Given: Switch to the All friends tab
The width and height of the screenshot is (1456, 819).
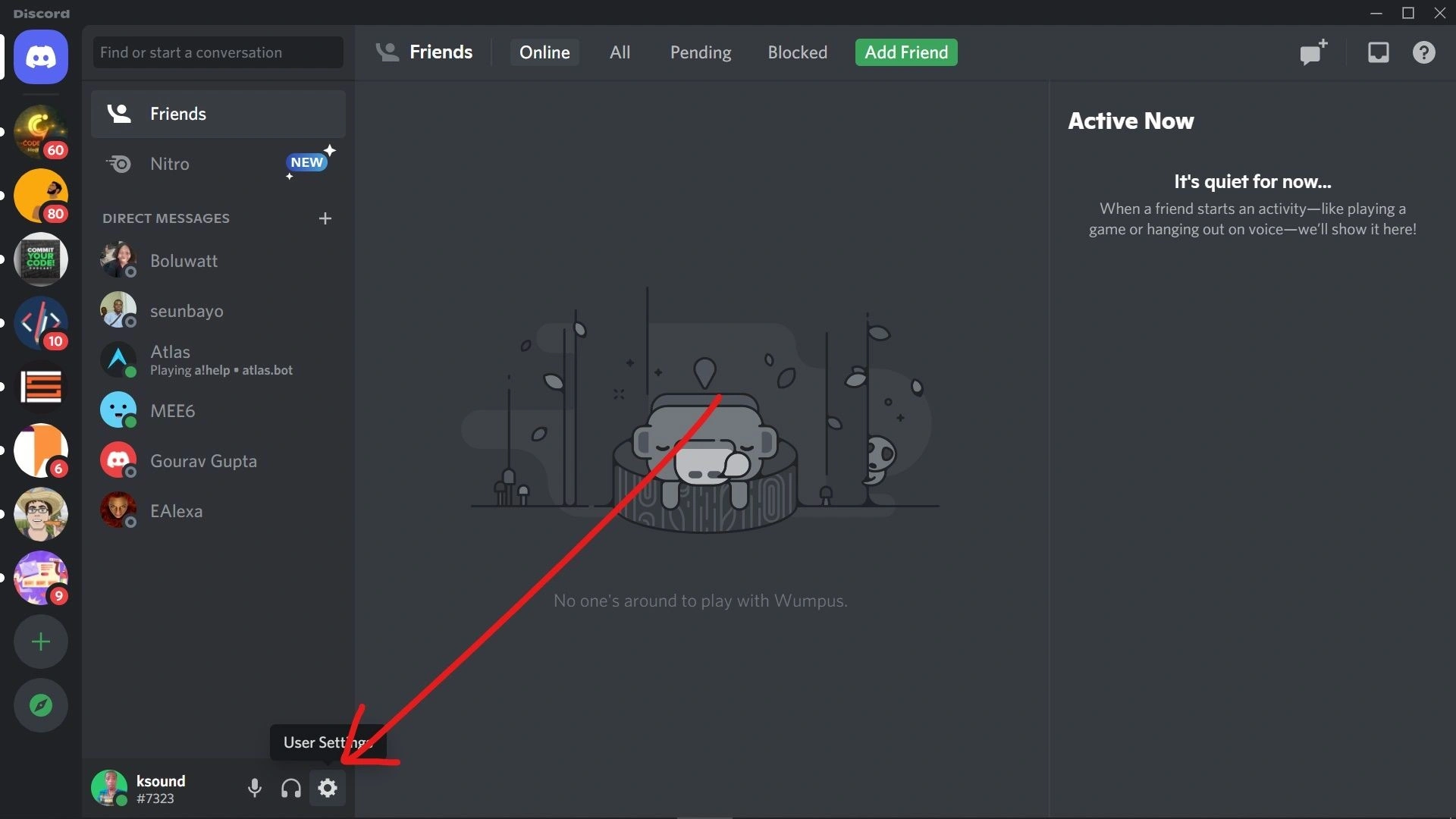Looking at the screenshot, I should pyautogui.click(x=620, y=52).
